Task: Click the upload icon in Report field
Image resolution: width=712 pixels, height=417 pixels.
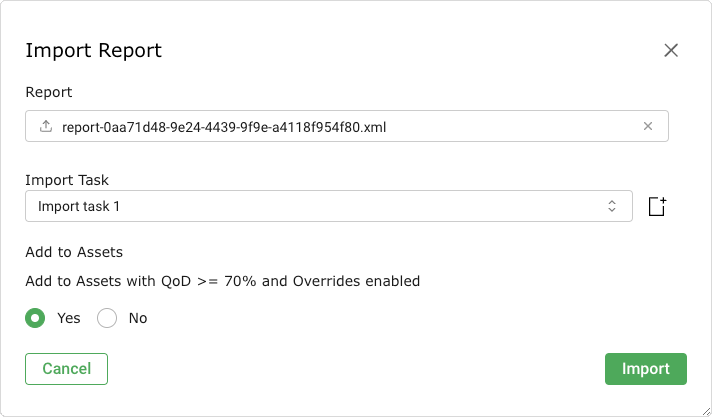Action: click(45, 127)
